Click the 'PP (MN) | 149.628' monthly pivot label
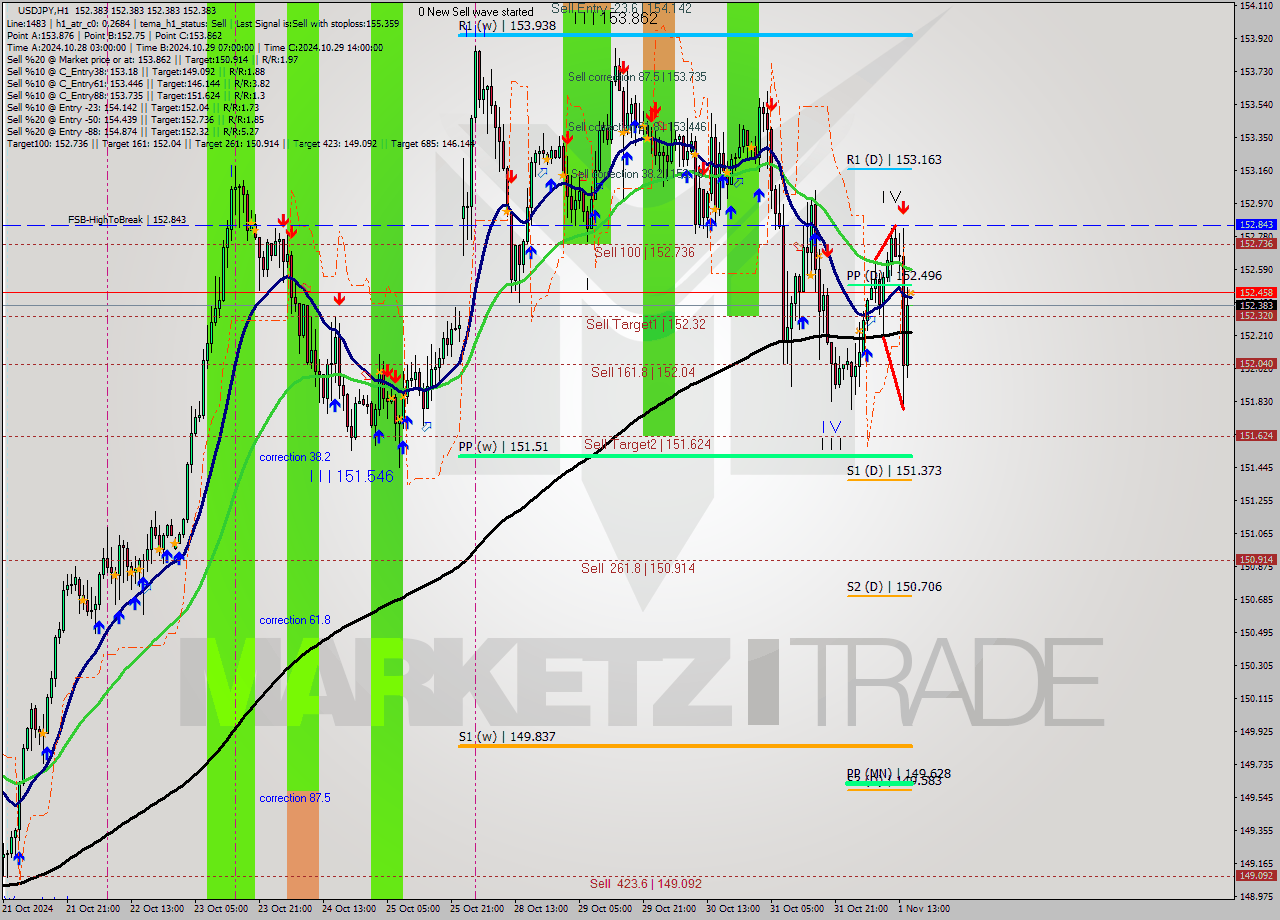Screen dimensions: 1280x920 (x=899, y=774)
